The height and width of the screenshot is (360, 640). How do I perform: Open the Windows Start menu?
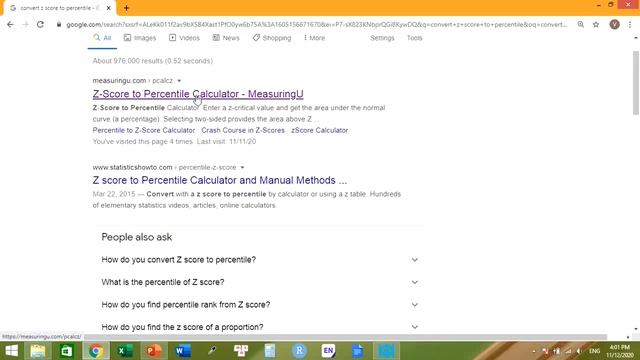tap(11, 351)
